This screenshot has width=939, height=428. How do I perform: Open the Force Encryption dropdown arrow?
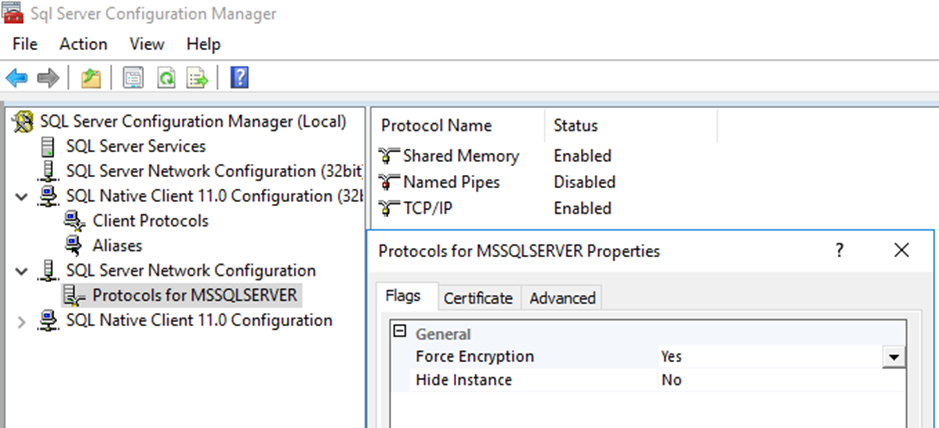(894, 357)
